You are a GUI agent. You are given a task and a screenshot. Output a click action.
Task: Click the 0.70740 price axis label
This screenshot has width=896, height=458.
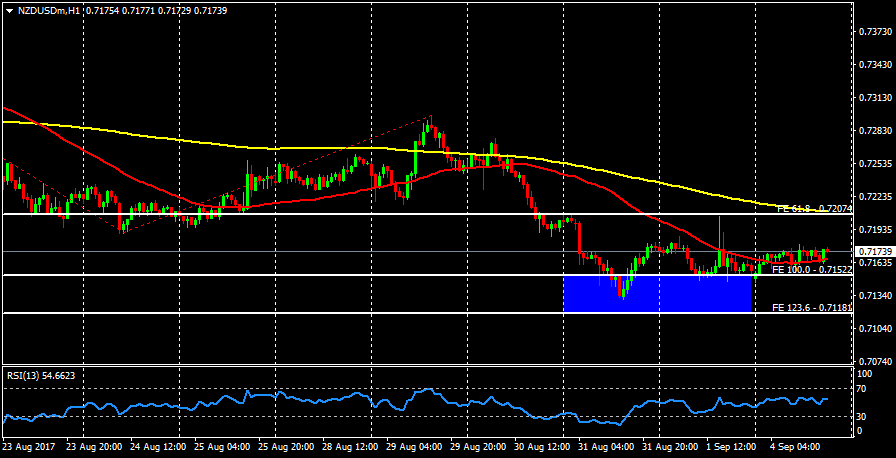coord(875,361)
